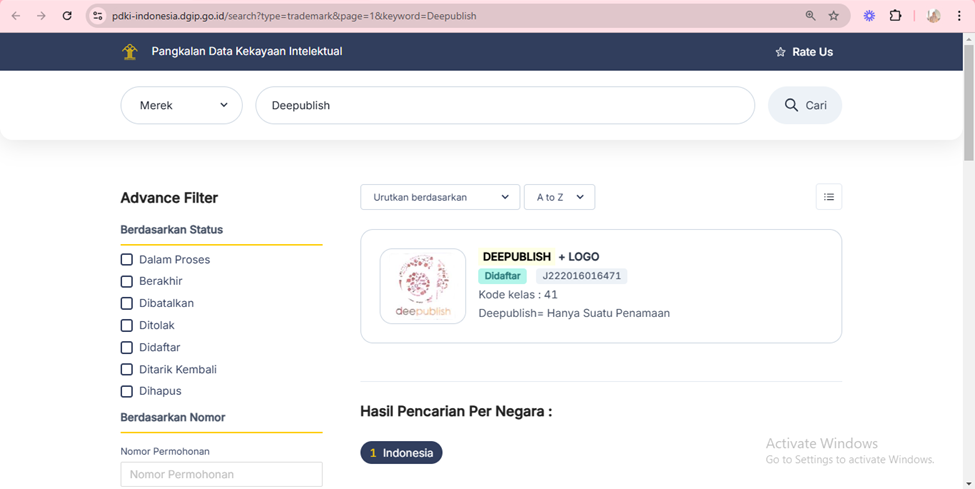Viewport: 975px width, 489px height.
Task: Click the Deepublish logo thumbnail
Action: pyautogui.click(x=423, y=286)
